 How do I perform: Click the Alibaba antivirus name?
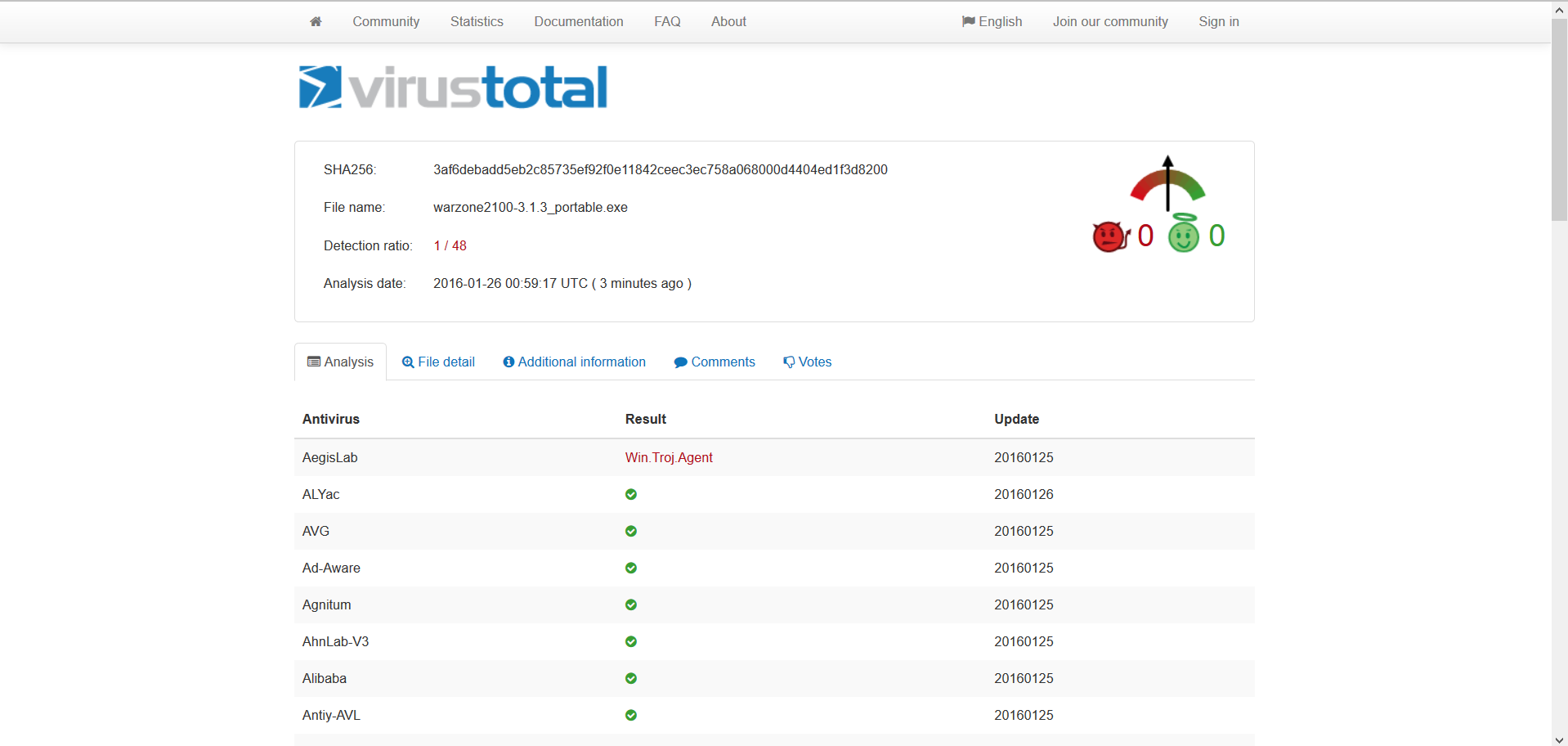[x=325, y=678]
